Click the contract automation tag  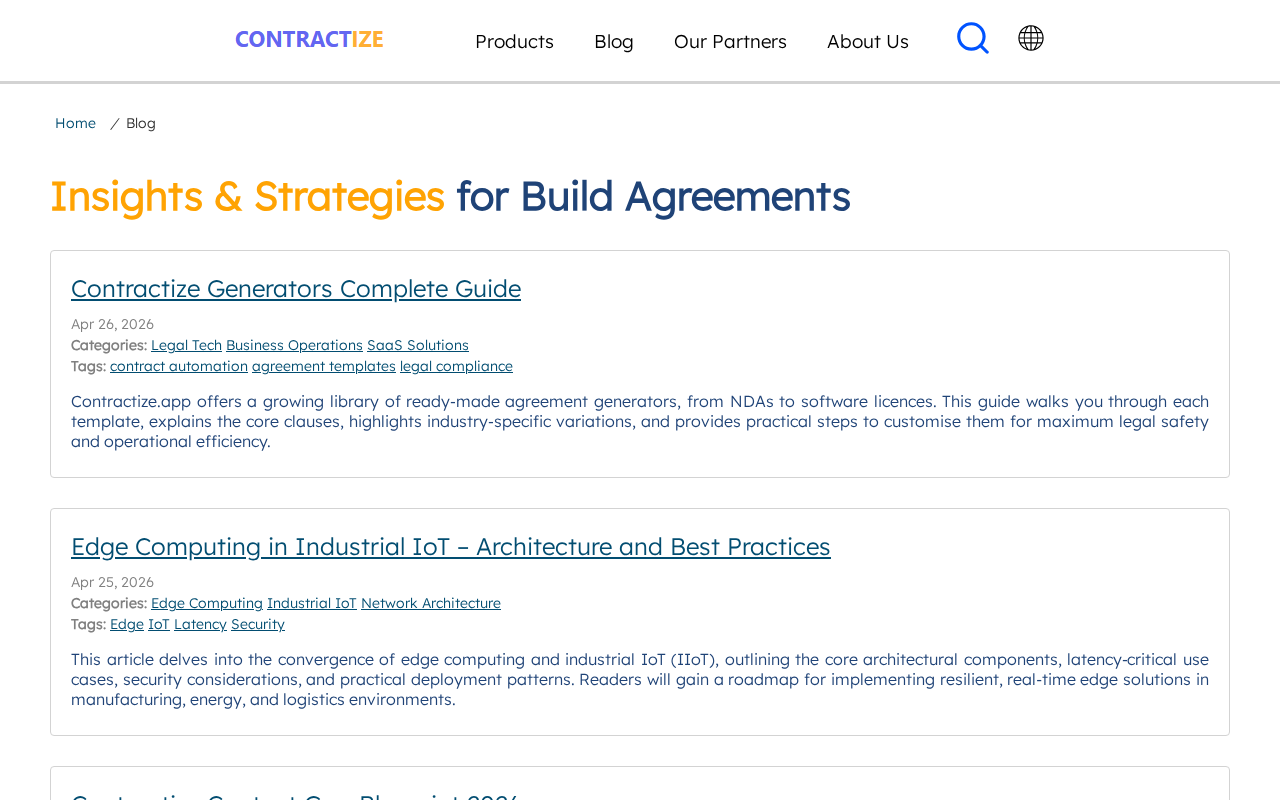[179, 366]
